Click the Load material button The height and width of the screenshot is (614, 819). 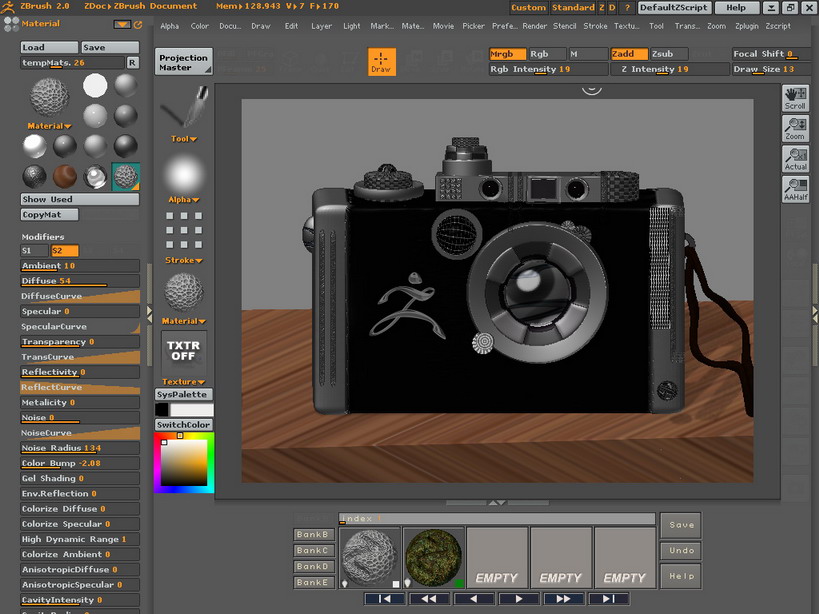click(x=49, y=48)
